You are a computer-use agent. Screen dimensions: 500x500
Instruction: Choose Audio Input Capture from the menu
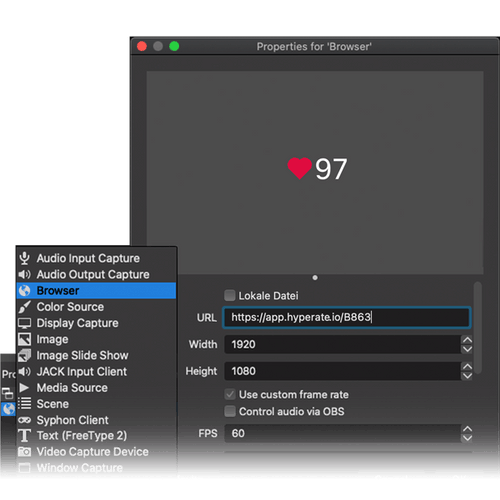point(96,258)
